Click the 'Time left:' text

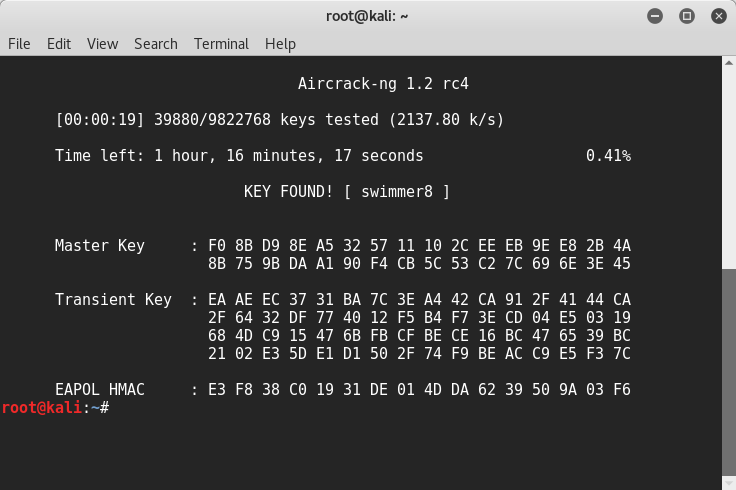pos(100,156)
